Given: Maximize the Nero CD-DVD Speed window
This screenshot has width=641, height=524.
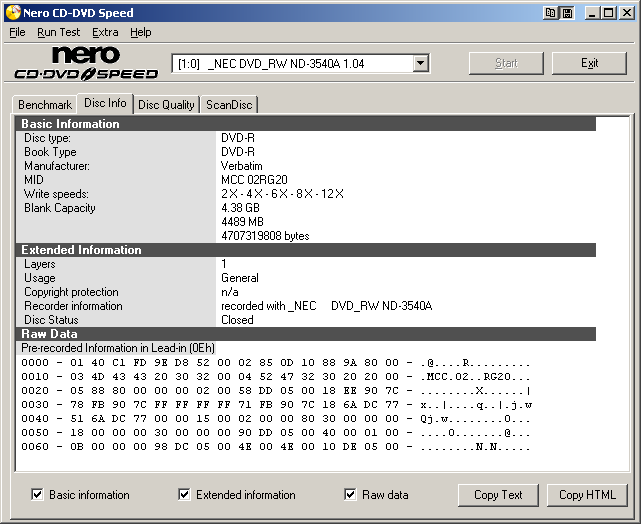Looking at the screenshot, I should tap(608, 13).
